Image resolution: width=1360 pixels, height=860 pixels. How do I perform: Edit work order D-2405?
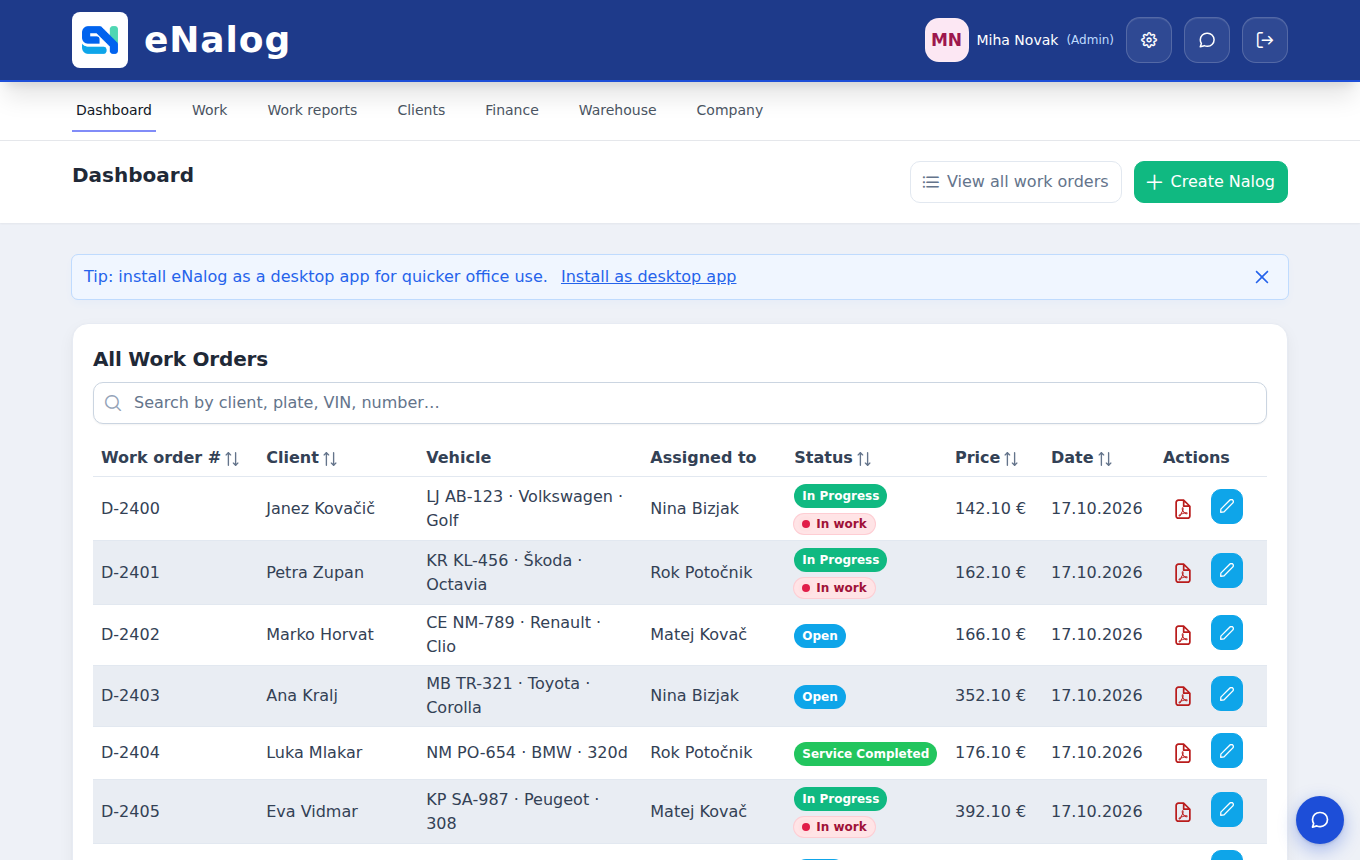coord(1227,810)
